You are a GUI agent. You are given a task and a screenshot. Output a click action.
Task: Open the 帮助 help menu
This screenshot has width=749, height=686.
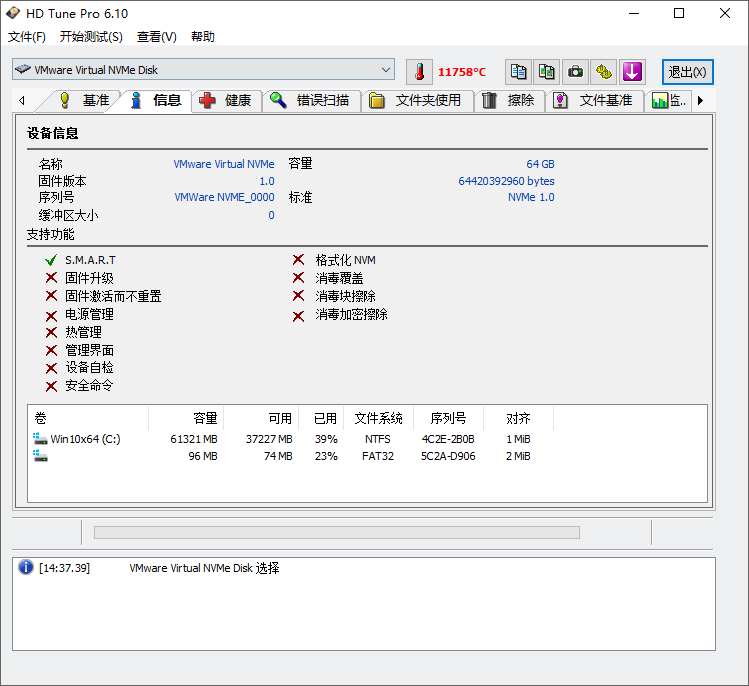click(x=203, y=37)
